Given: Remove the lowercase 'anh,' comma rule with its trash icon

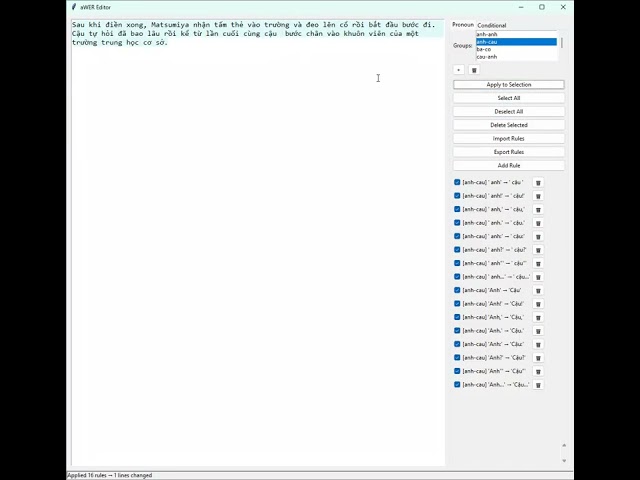Looking at the screenshot, I should (538, 210).
